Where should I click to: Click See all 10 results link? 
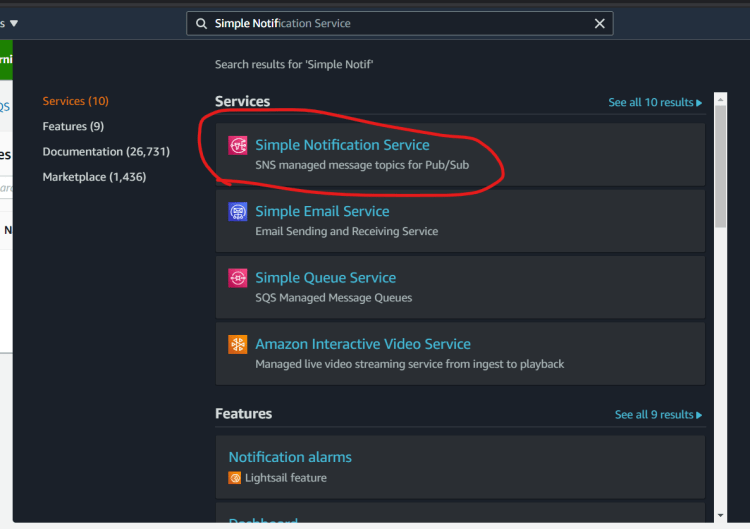(655, 102)
